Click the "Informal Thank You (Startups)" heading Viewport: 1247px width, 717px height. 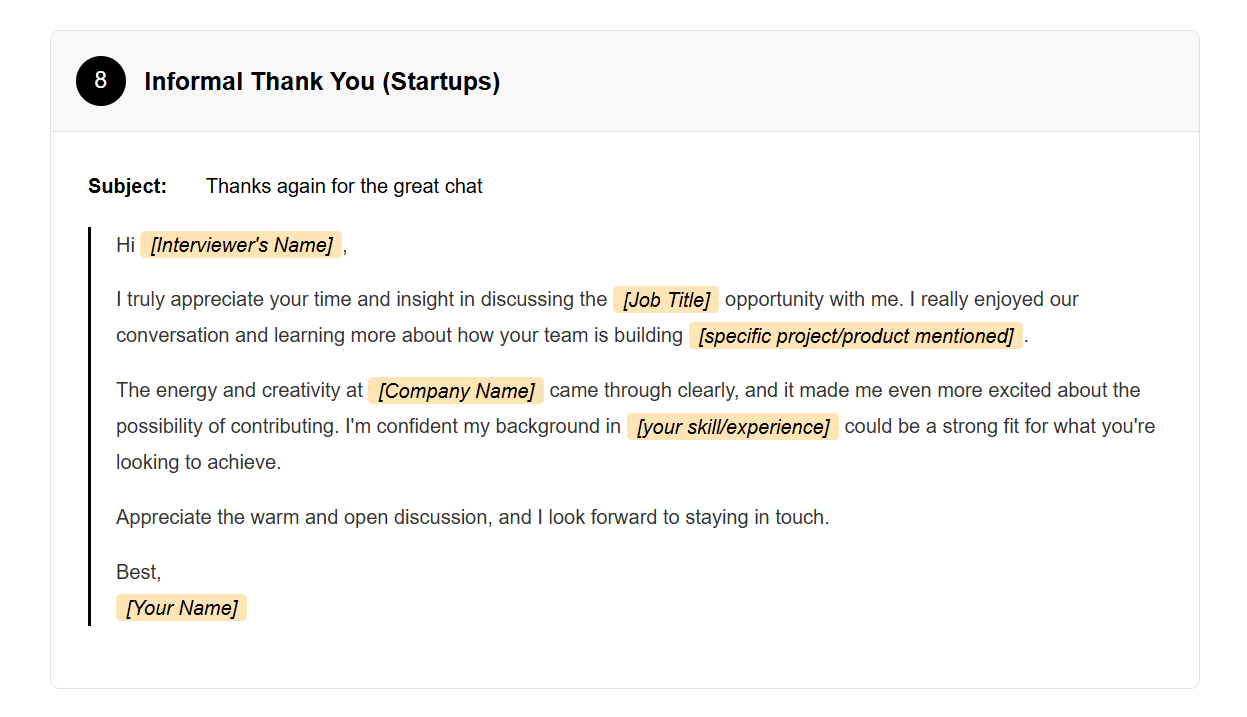tap(322, 82)
